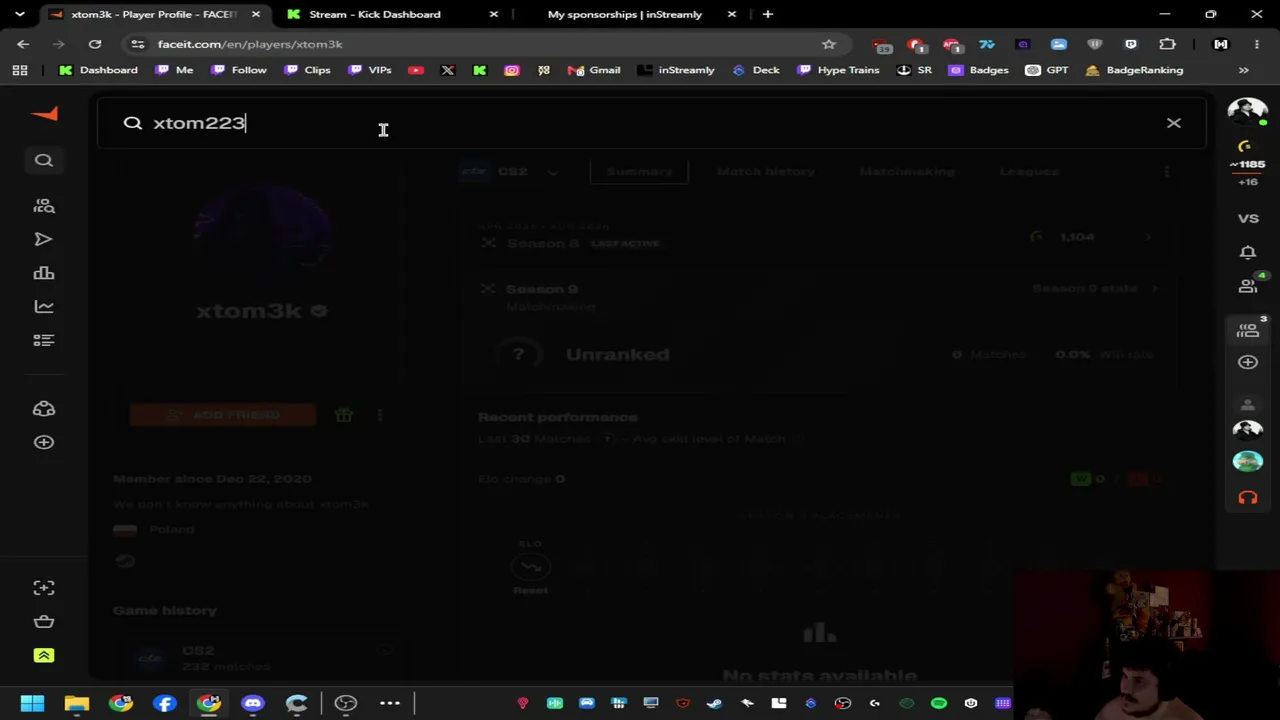The image size is (1280, 720).
Task: Switch to the My sponsorships inStreamly tab
Action: click(625, 14)
